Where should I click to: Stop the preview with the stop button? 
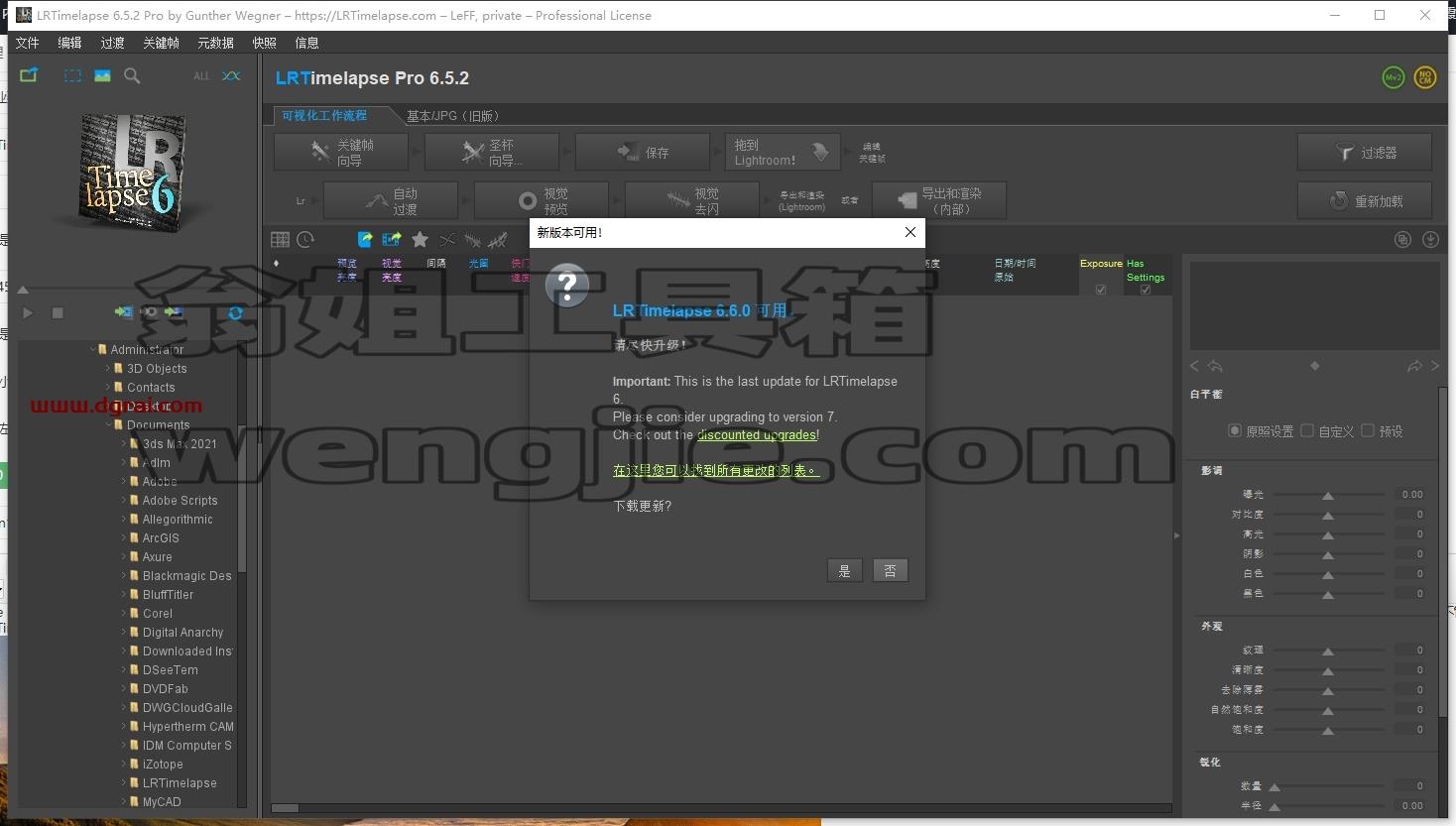[x=58, y=312]
